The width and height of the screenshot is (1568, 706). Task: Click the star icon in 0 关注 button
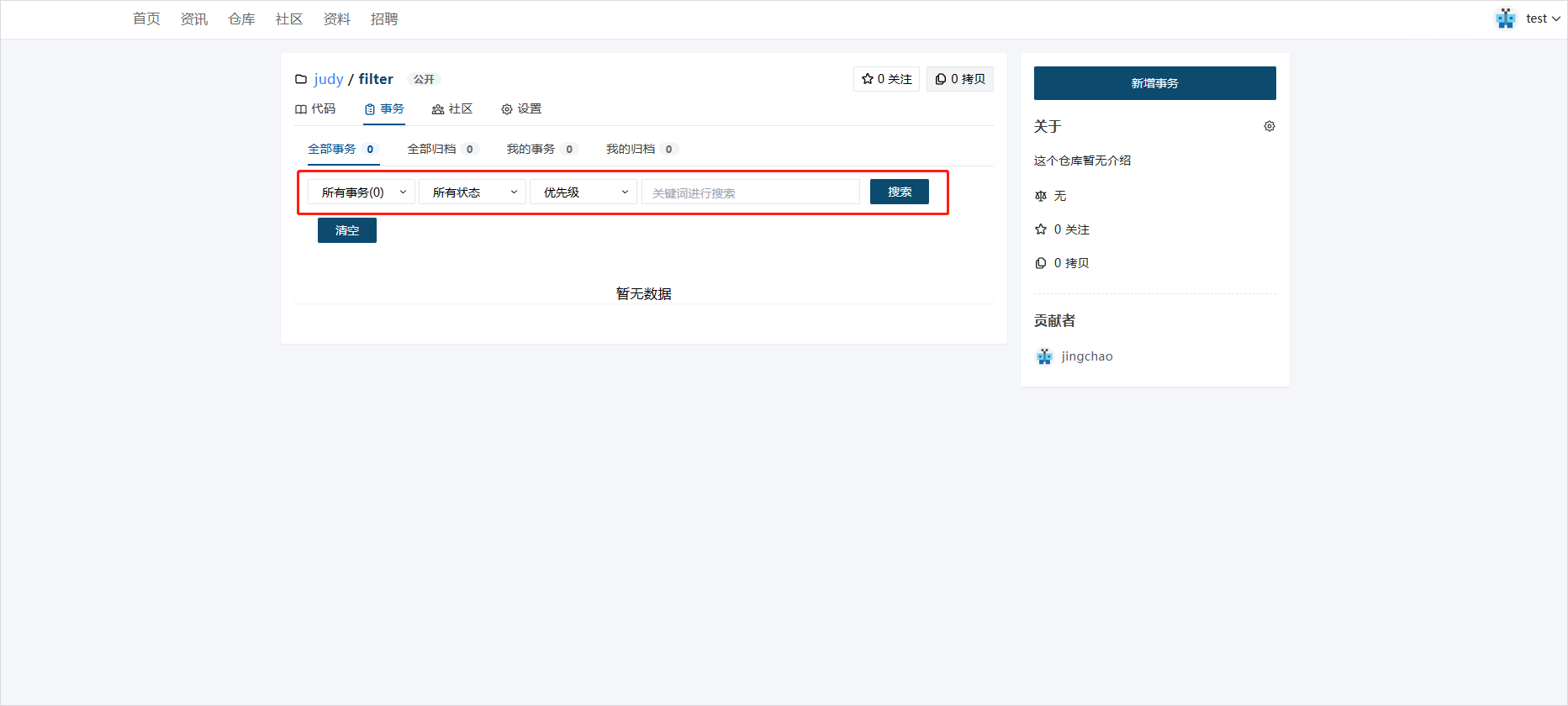tap(867, 79)
